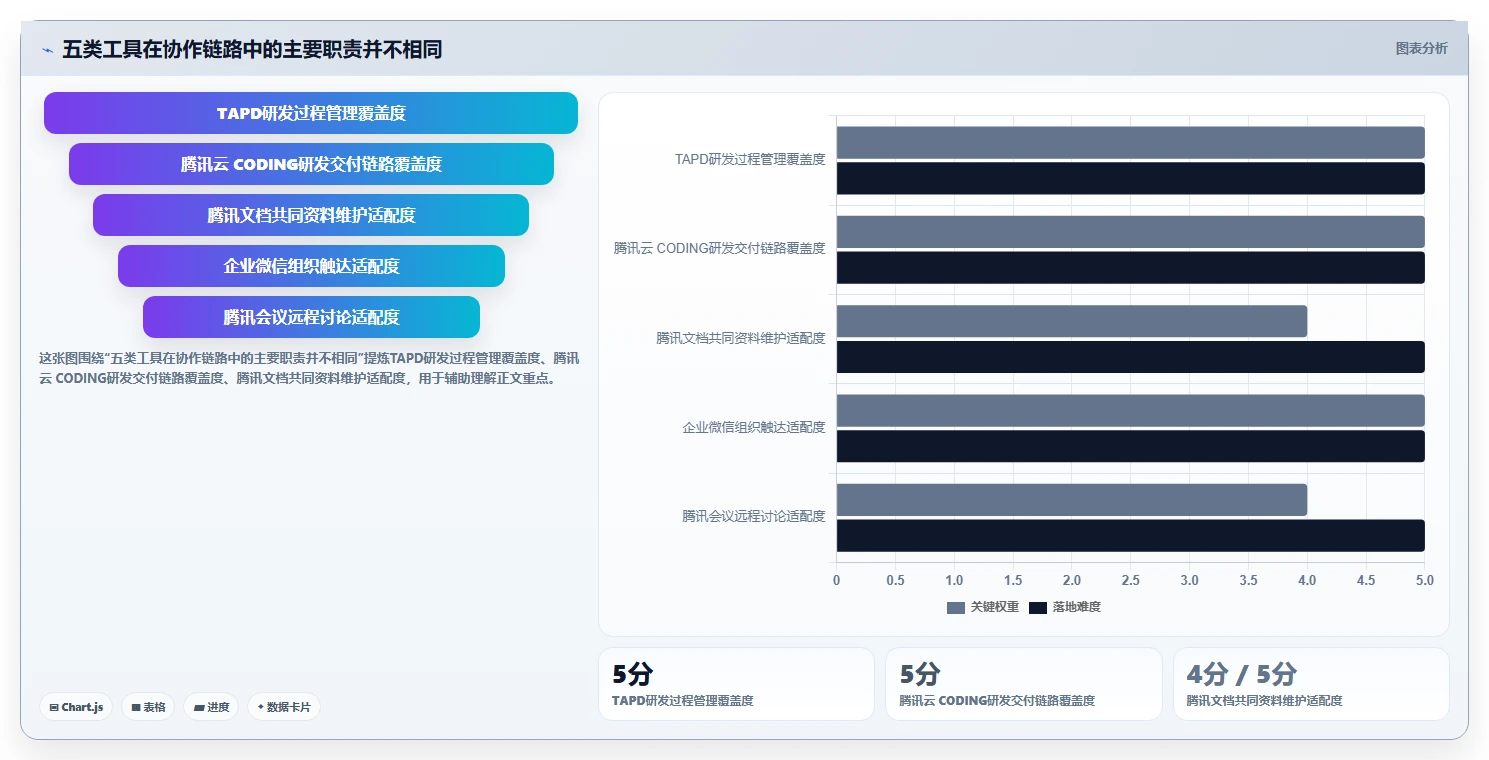Open the 5分 TAPD研发过程管理覆盖度 data card
Screen dimensions: 1489x760
coord(736,684)
